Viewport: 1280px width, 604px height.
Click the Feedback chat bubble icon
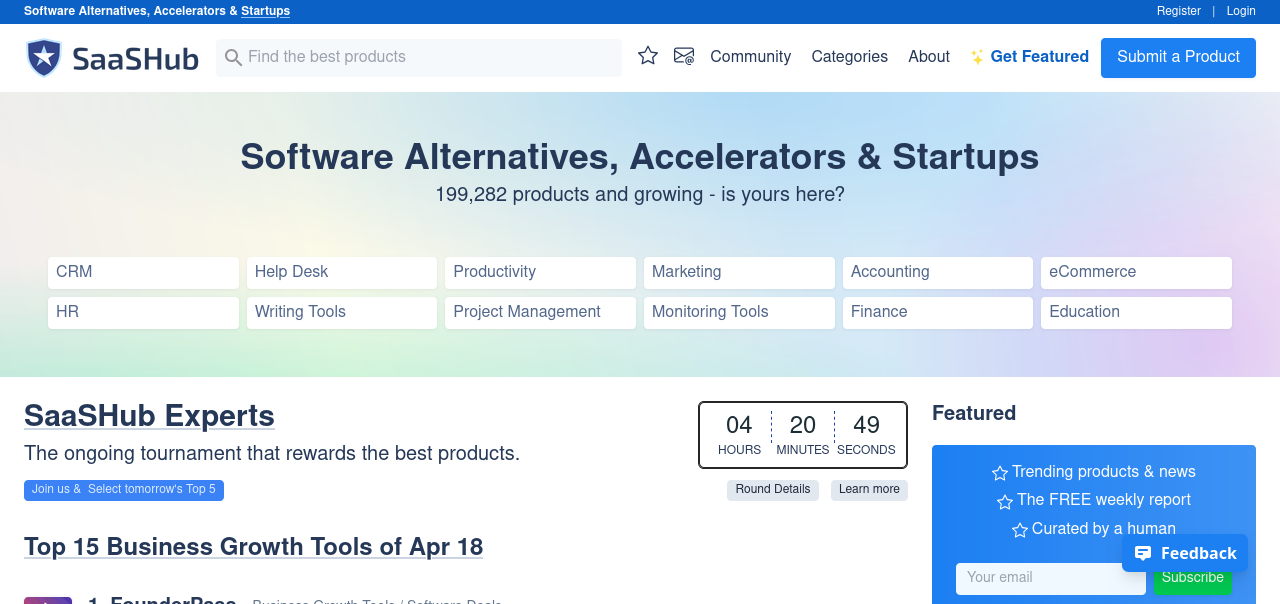[1143, 553]
